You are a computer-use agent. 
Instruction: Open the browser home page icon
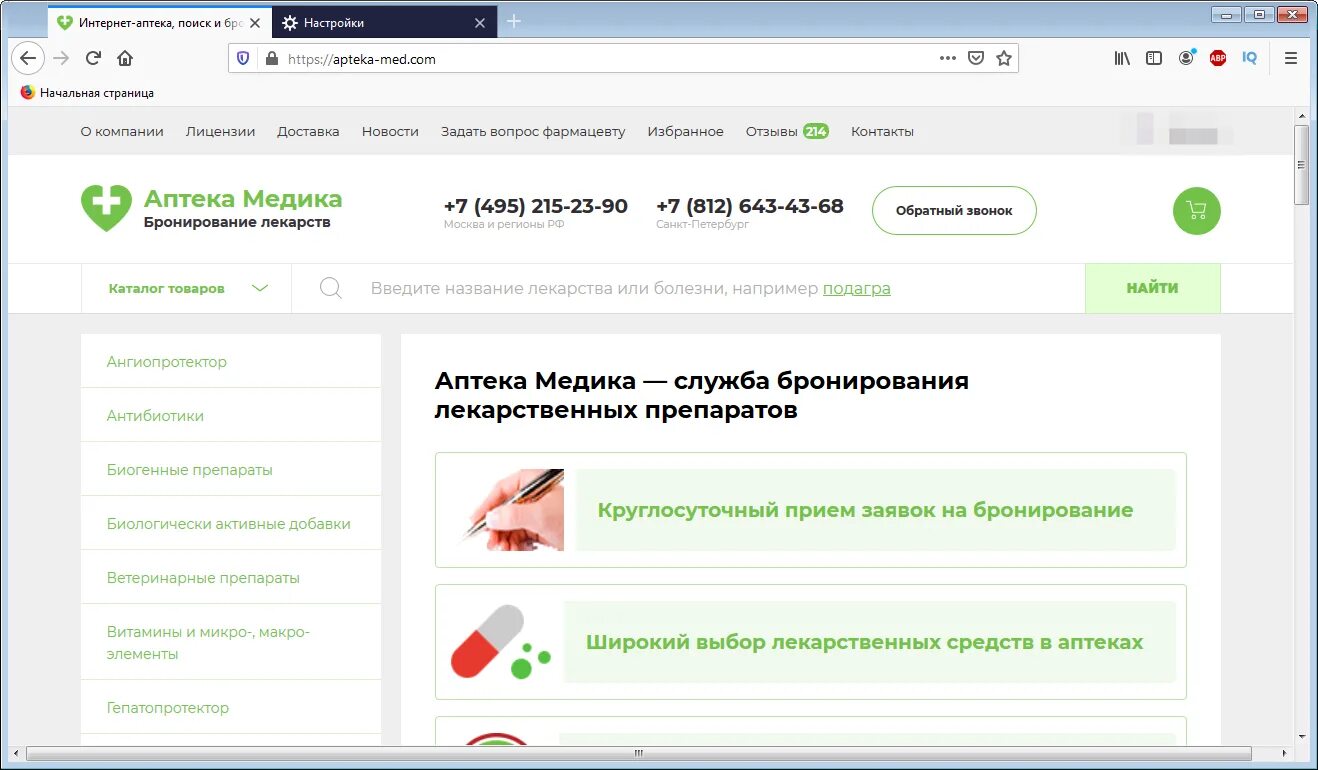tap(125, 58)
